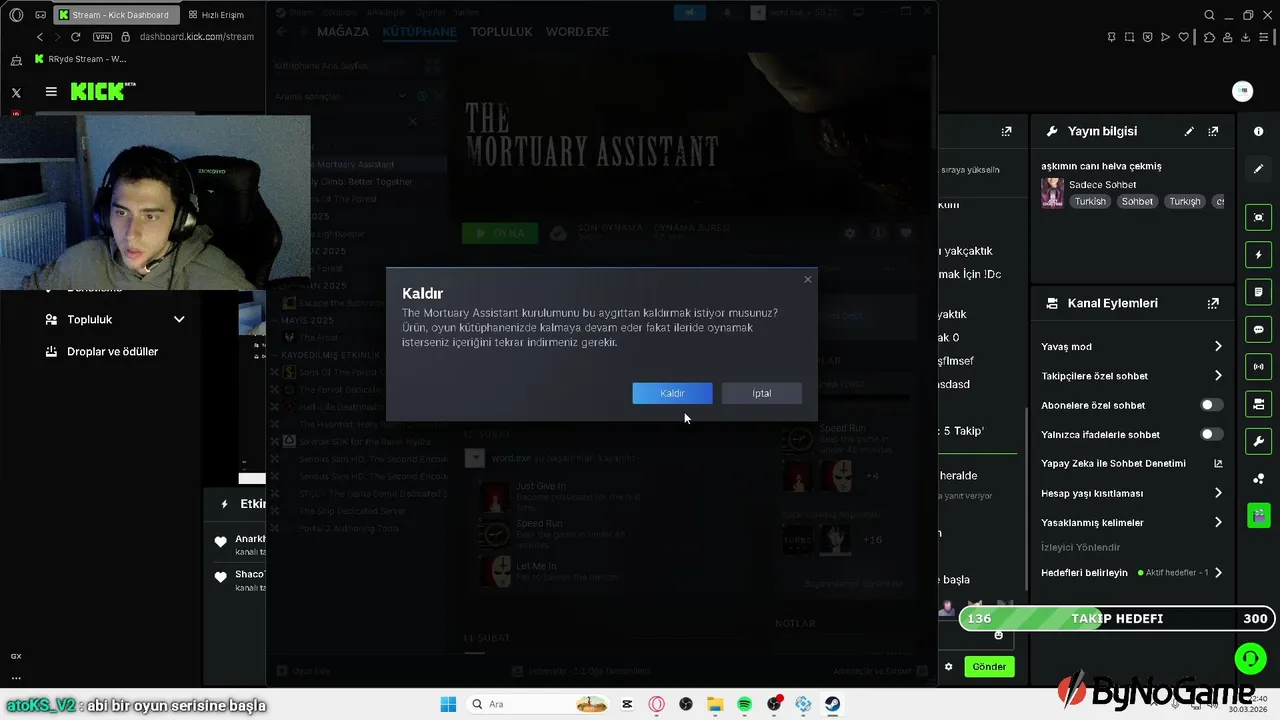Open the X (Twitter) sidebar icon
The height and width of the screenshot is (720, 1280).
click(16, 92)
